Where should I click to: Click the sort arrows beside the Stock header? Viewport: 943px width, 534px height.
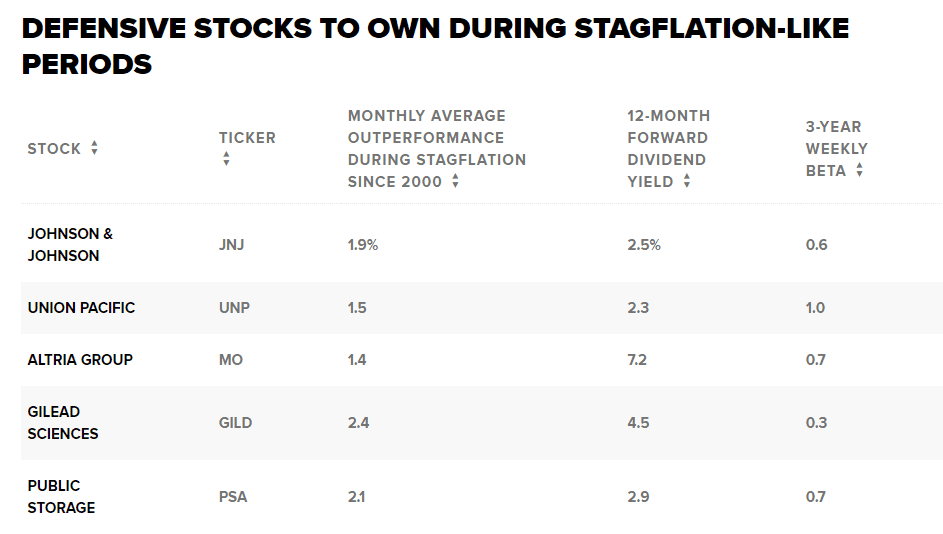[94, 148]
